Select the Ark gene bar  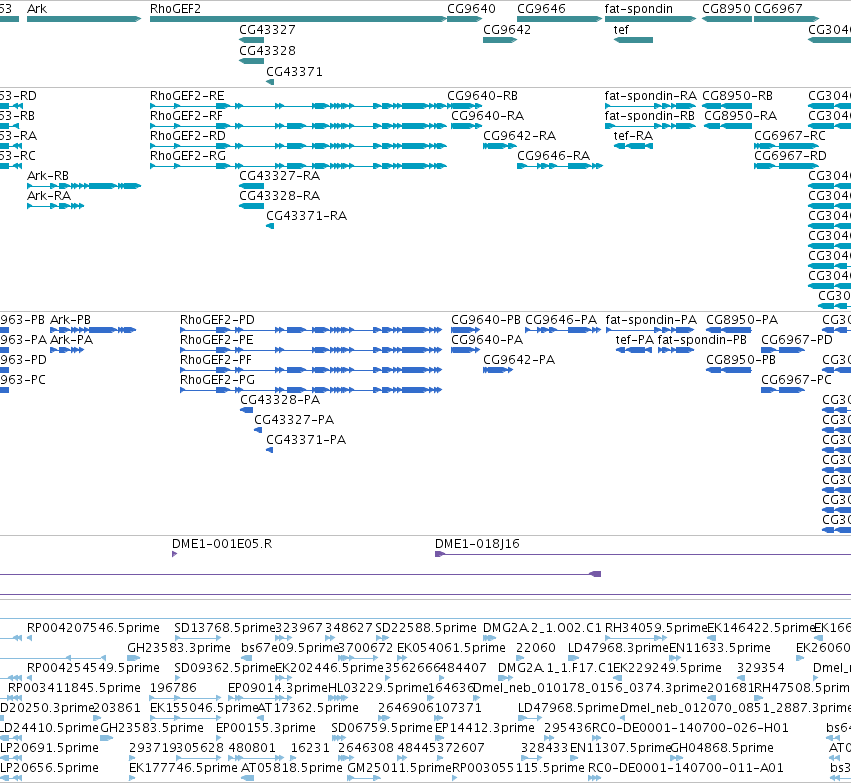click(x=84, y=19)
